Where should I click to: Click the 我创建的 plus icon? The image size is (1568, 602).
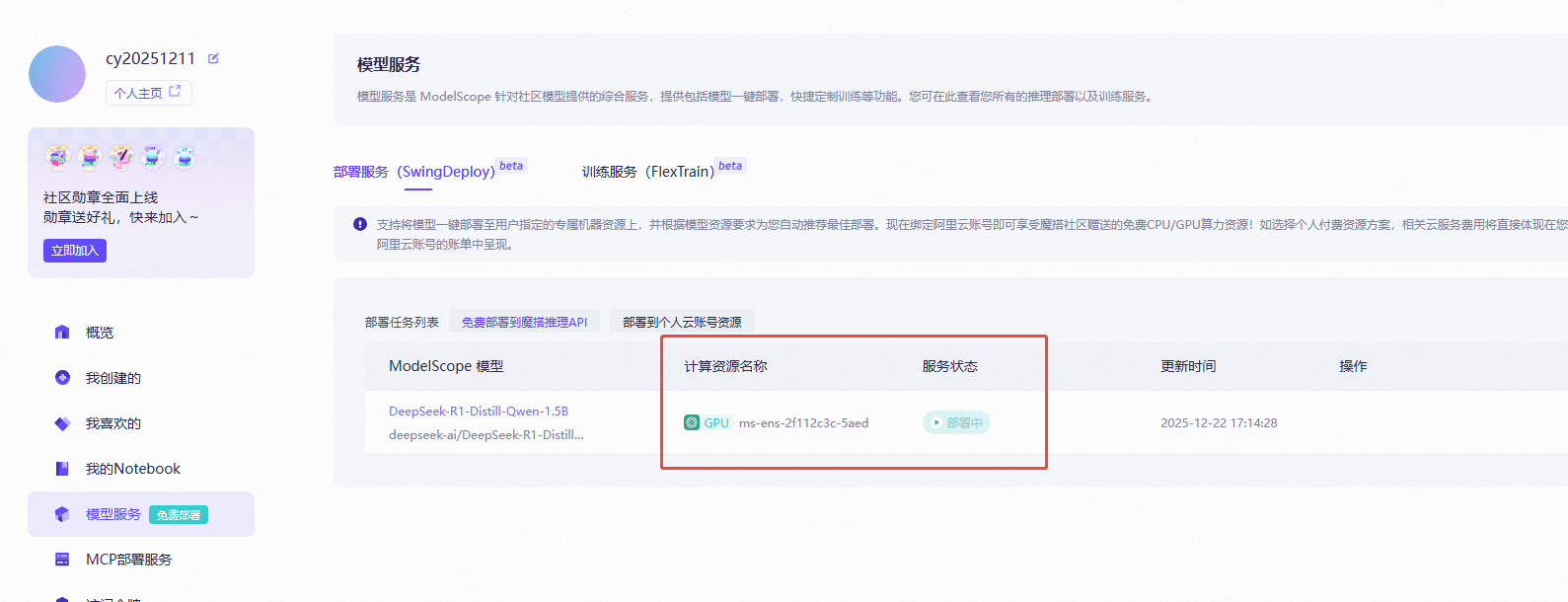point(62,378)
